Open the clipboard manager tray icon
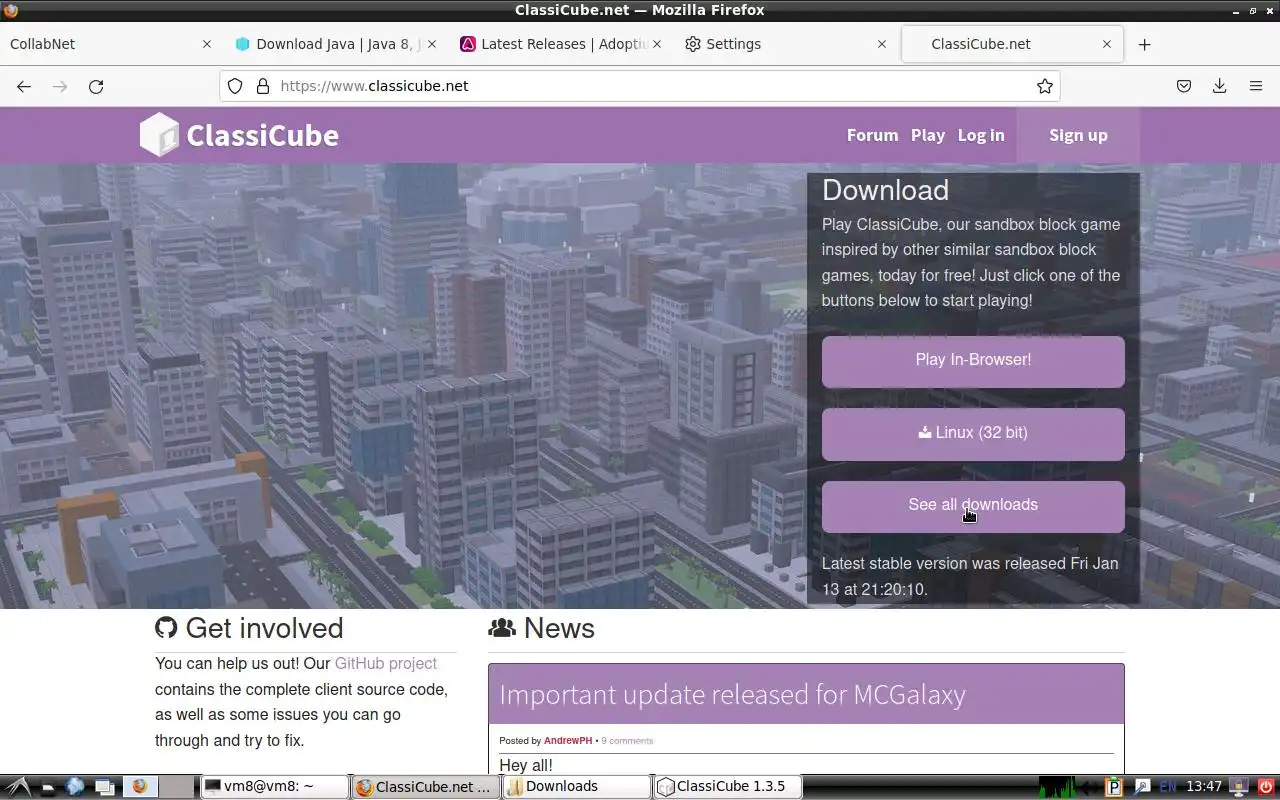 point(1114,787)
